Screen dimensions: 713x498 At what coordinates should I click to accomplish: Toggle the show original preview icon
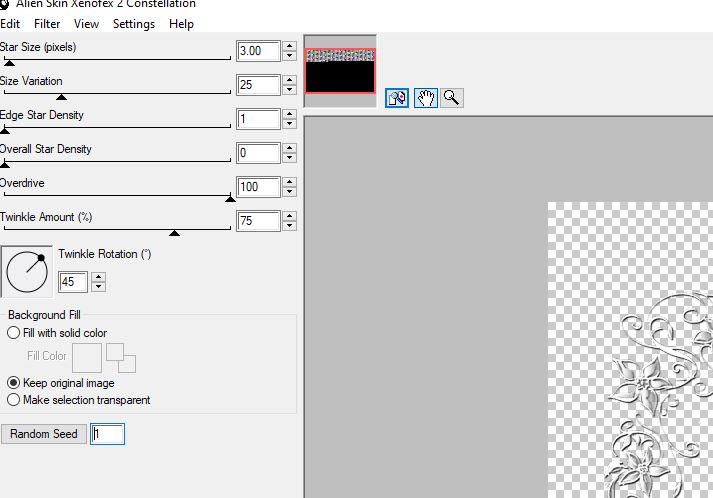point(397,98)
